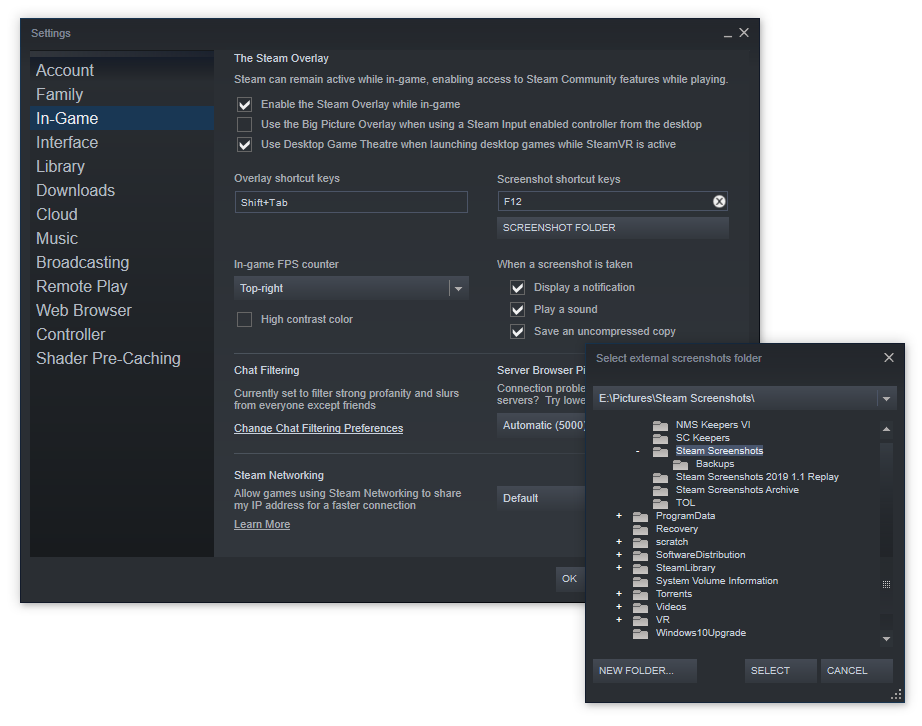Click the folder tree scroll-down arrow
The image size is (922, 726).
(886, 638)
